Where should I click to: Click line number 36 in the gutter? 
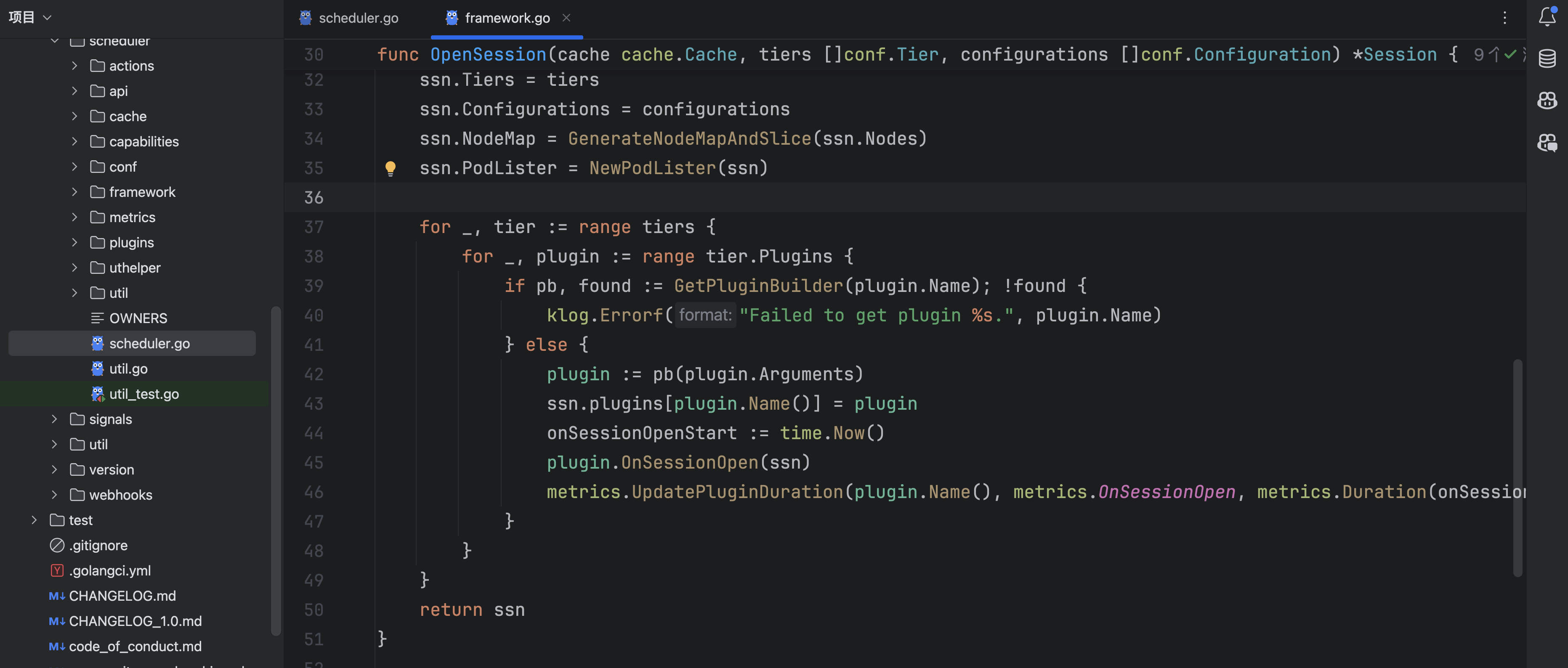314,198
